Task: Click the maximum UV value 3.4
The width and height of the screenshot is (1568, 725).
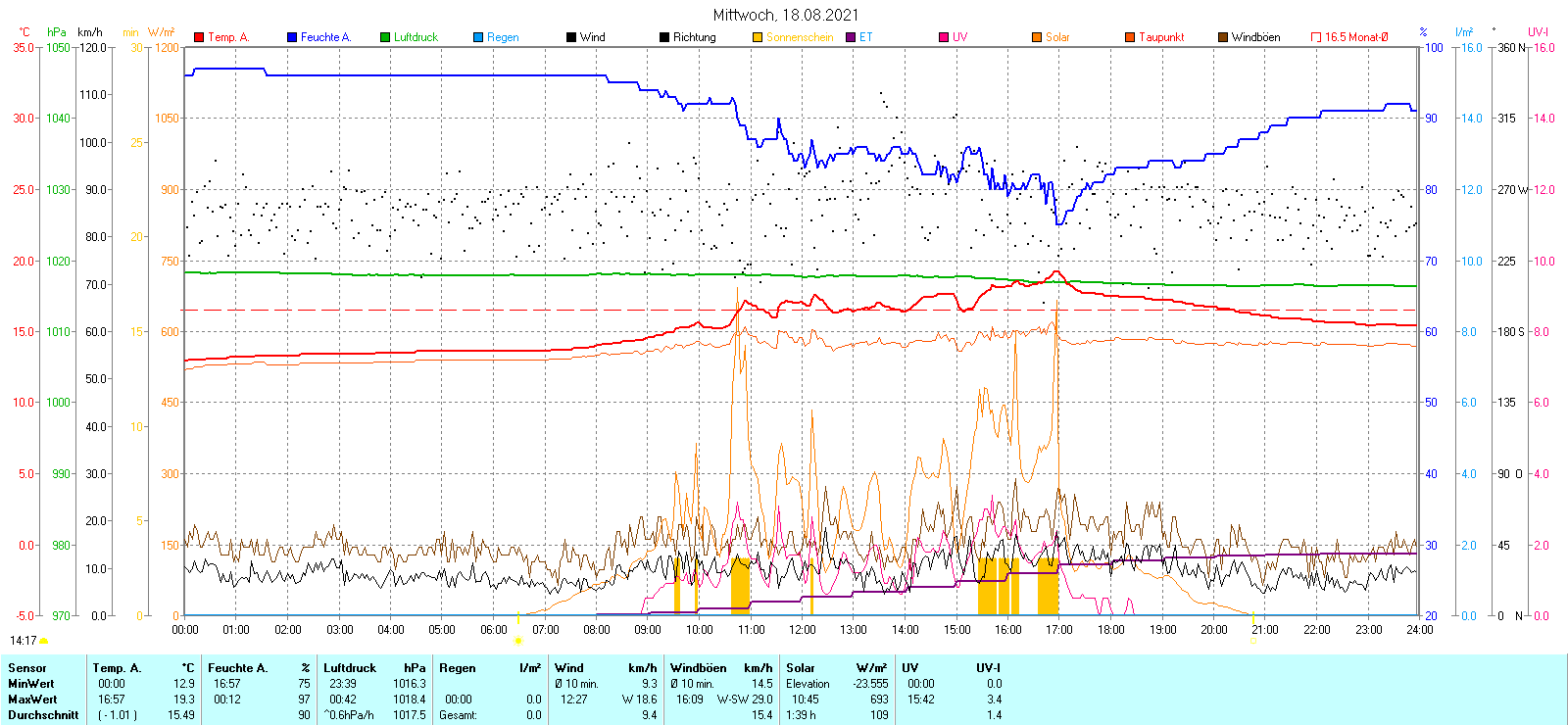Action: [994, 700]
